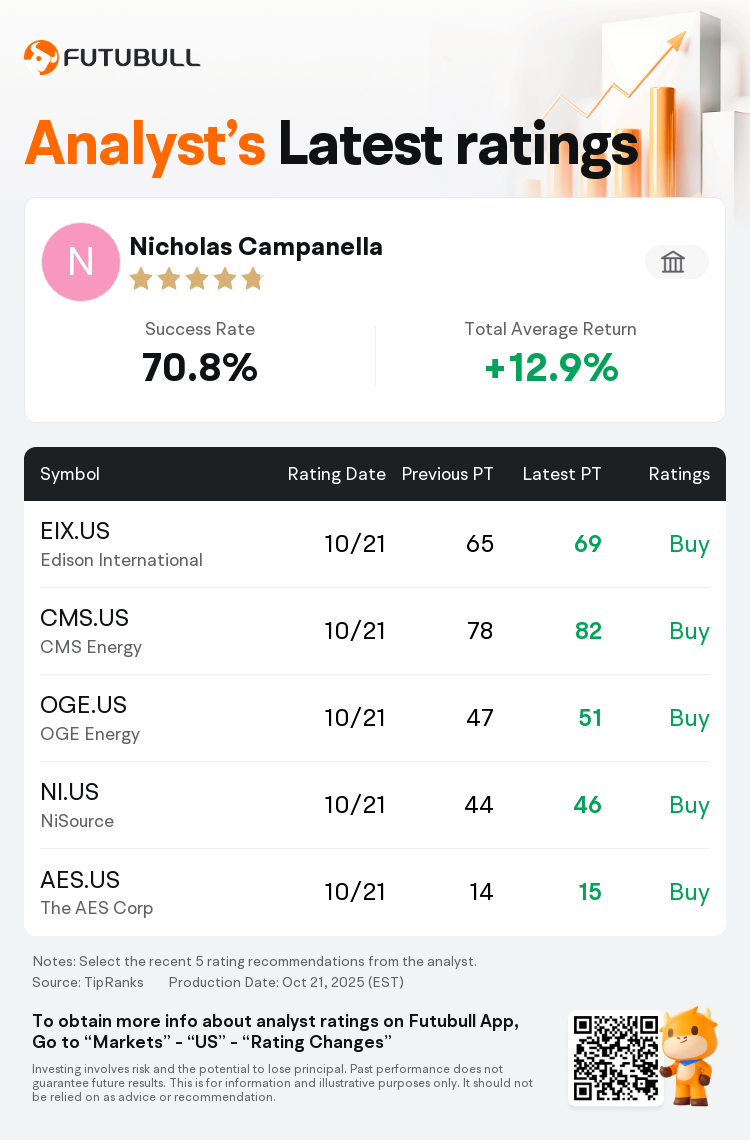Click the Ratings column header

coord(679,474)
